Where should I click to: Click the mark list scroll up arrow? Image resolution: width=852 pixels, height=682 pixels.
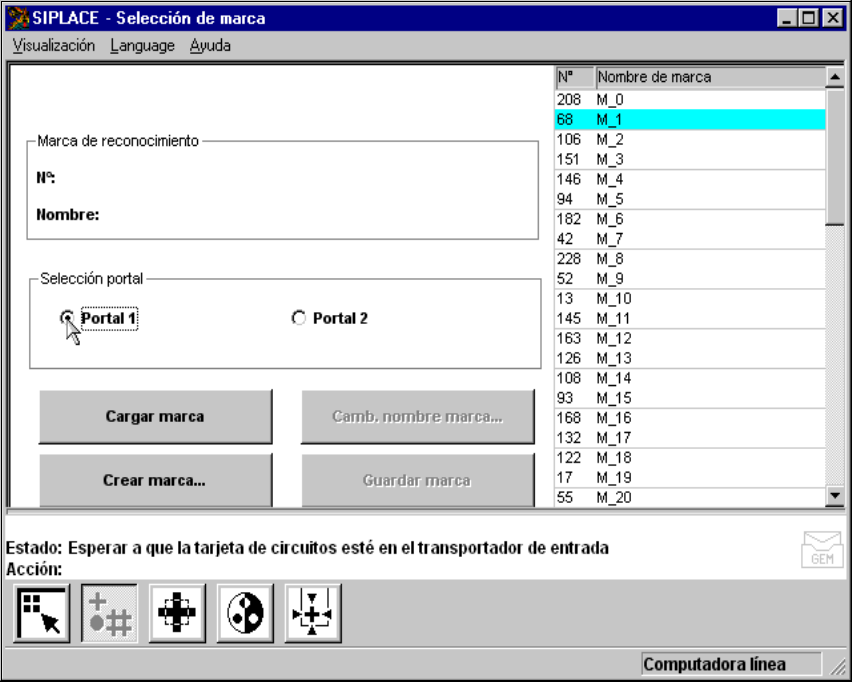tap(835, 78)
